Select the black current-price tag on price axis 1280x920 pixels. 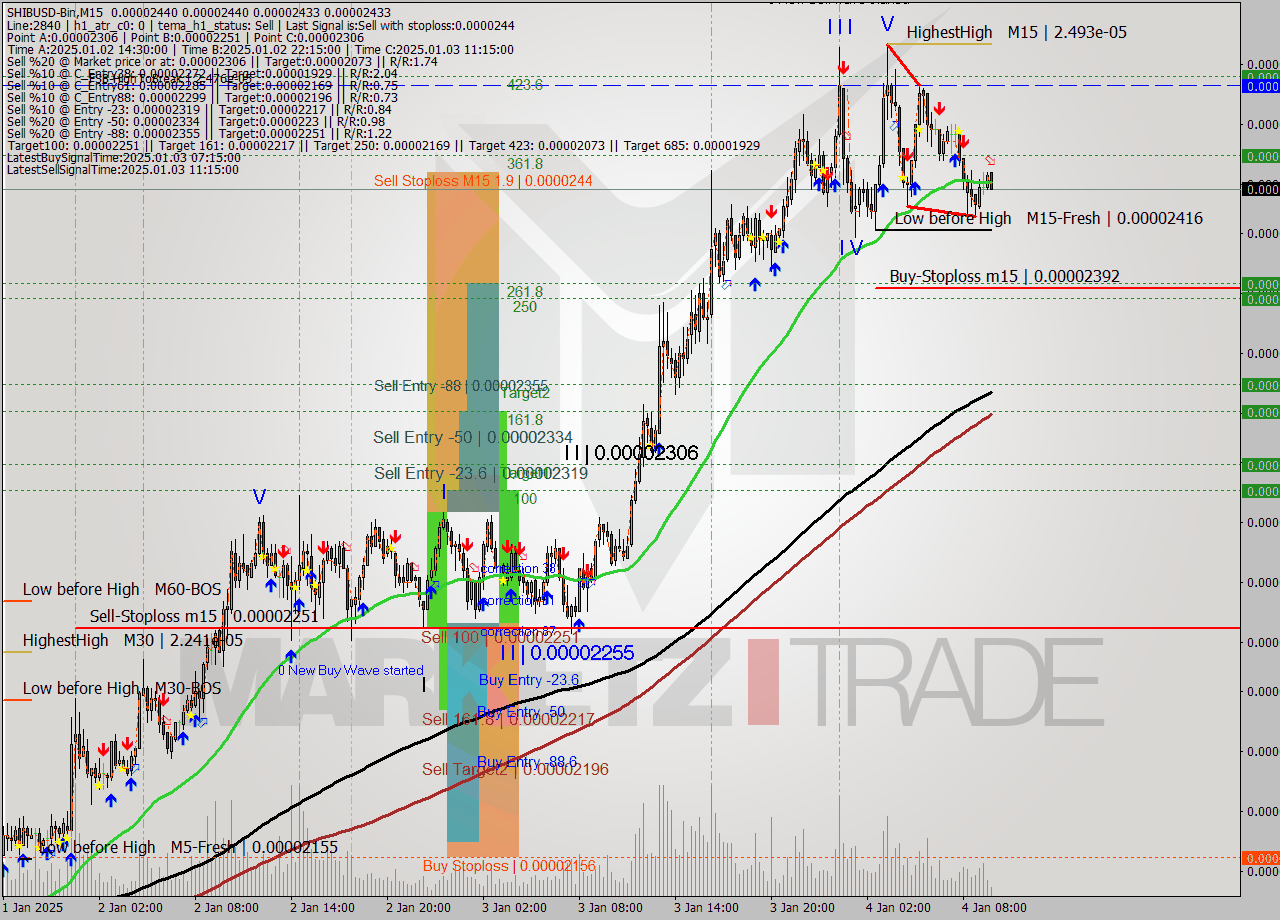1260,188
